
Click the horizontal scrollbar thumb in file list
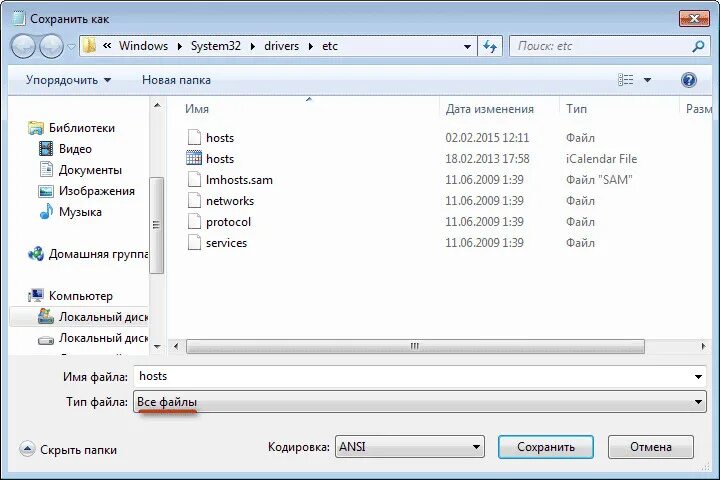[x=415, y=347]
